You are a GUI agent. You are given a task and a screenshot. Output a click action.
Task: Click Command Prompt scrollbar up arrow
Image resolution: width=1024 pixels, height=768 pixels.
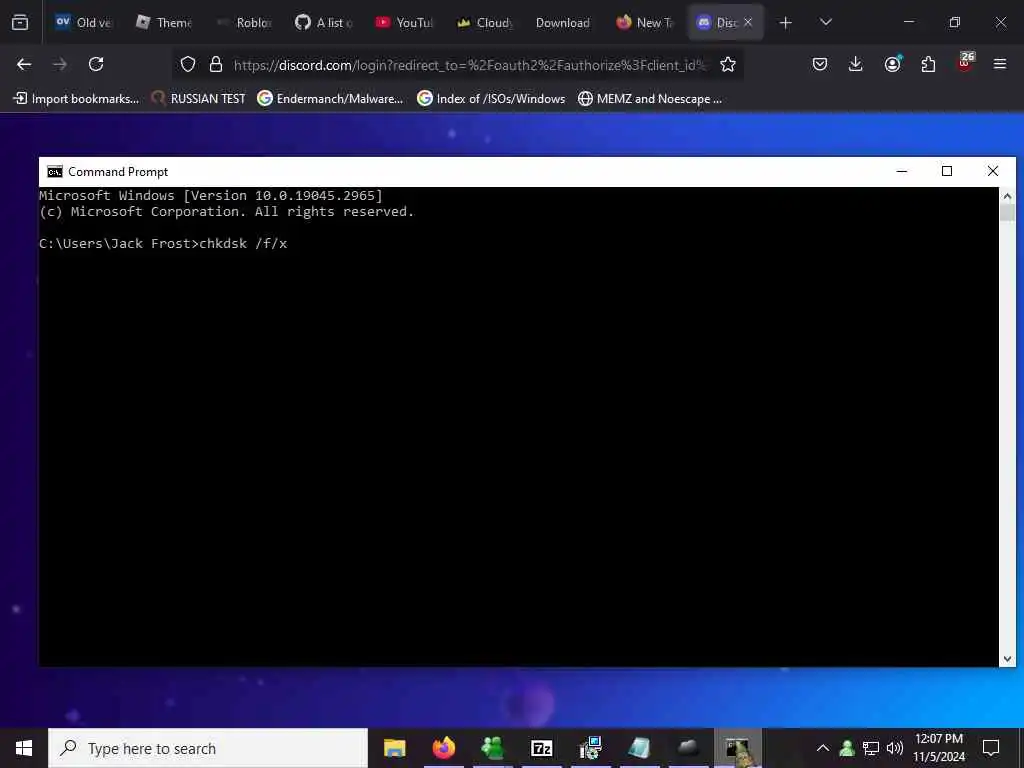[x=1007, y=195]
